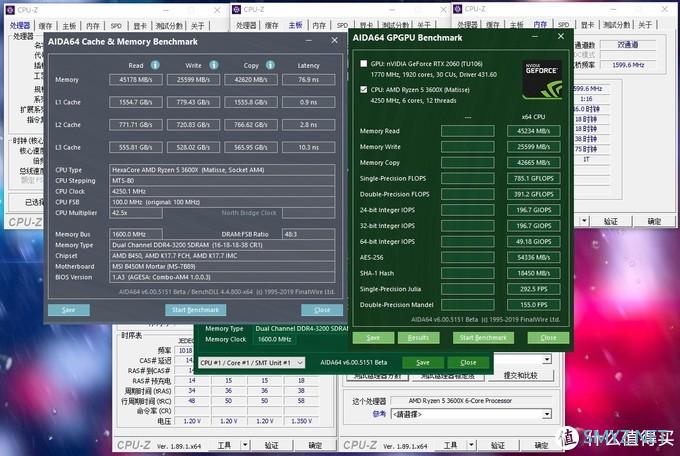Click 提交和比较 button in CPU-Z
This screenshot has height=456, width=680.
coord(520,375)
